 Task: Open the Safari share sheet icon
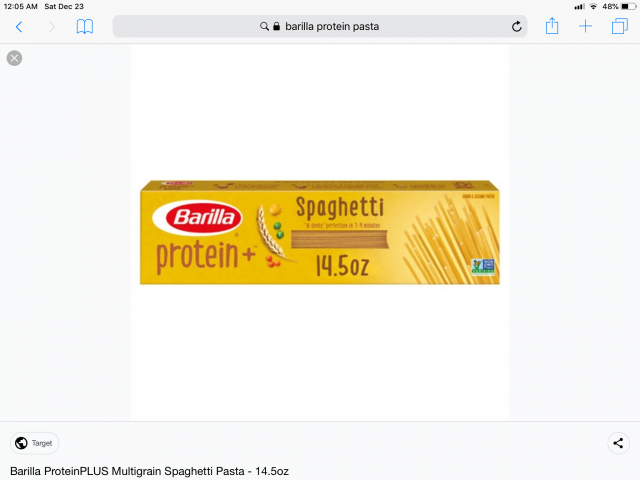[552, 26]
